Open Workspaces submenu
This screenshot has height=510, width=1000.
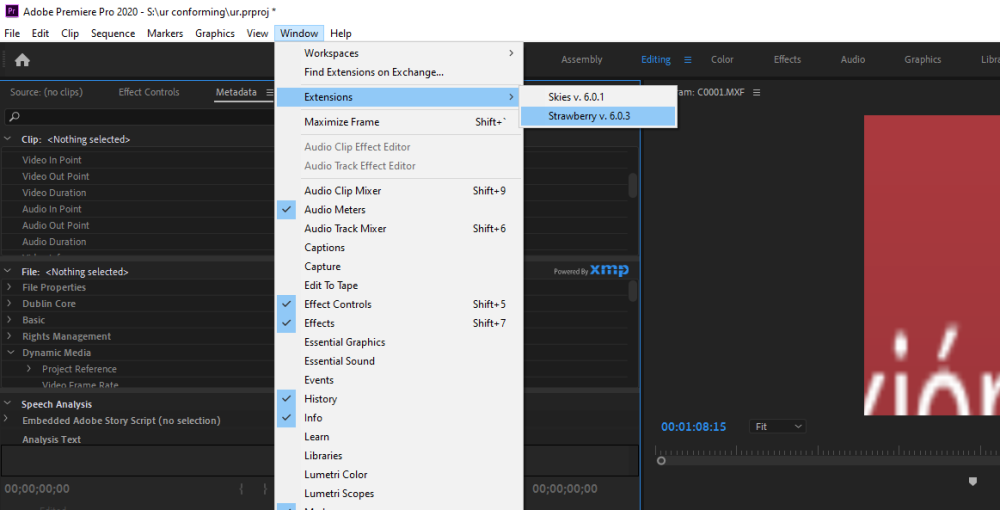[399, 54]
